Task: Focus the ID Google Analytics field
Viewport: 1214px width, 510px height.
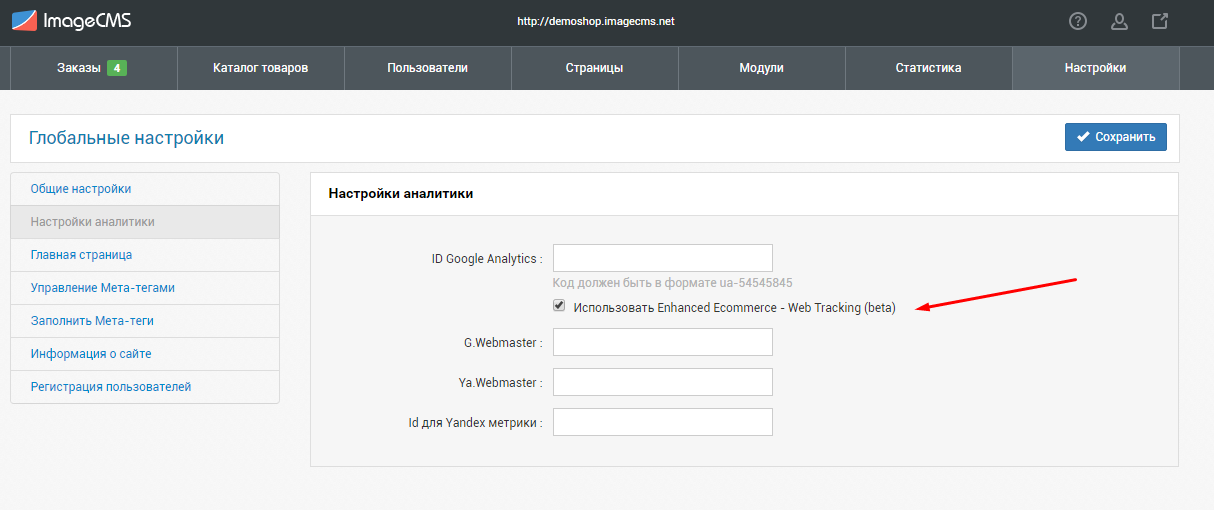Action: coord(663,258)
